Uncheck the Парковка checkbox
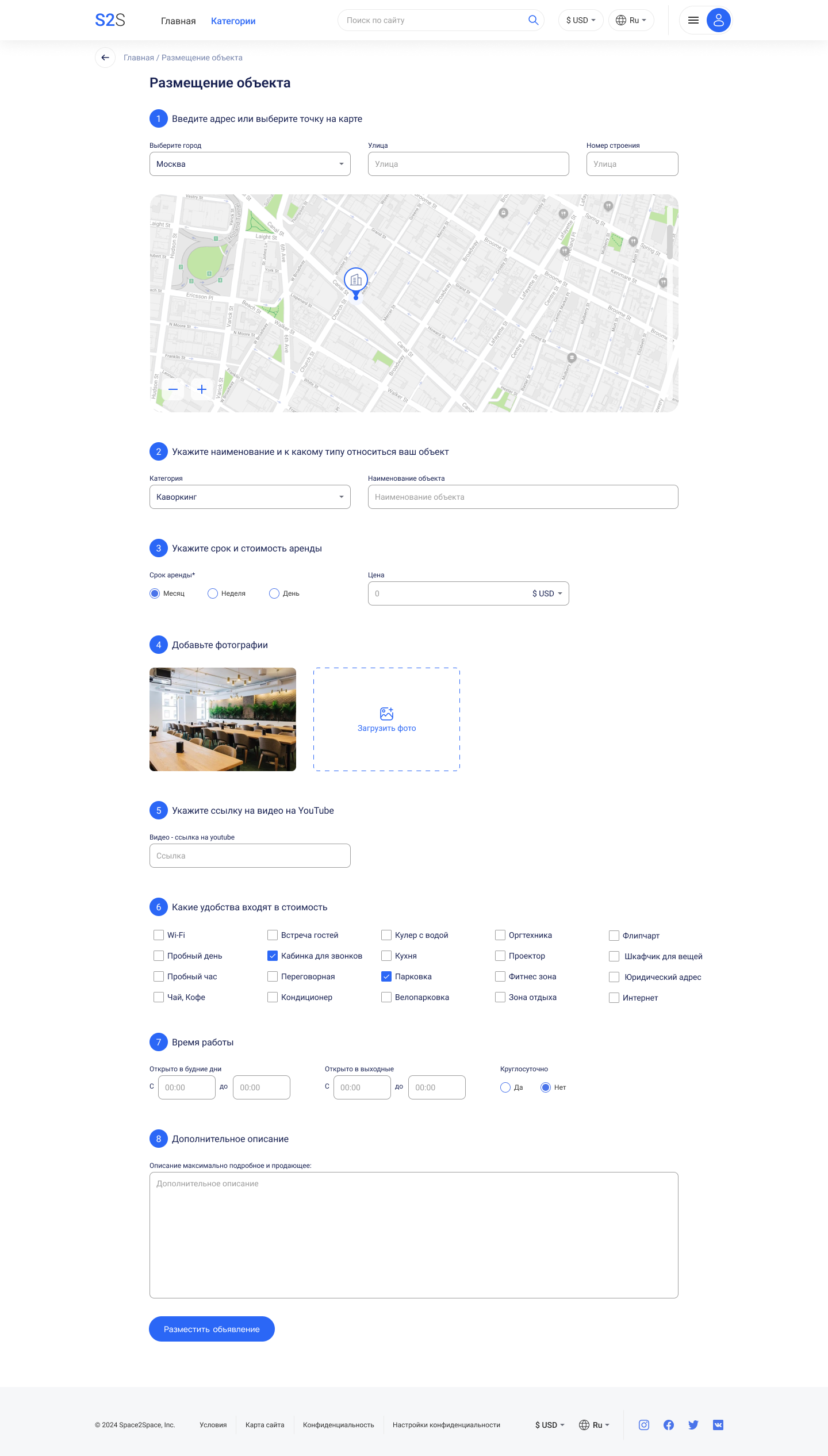This screenshot has height=1456, width=828. pyautogui.click(x=386, y=976)
